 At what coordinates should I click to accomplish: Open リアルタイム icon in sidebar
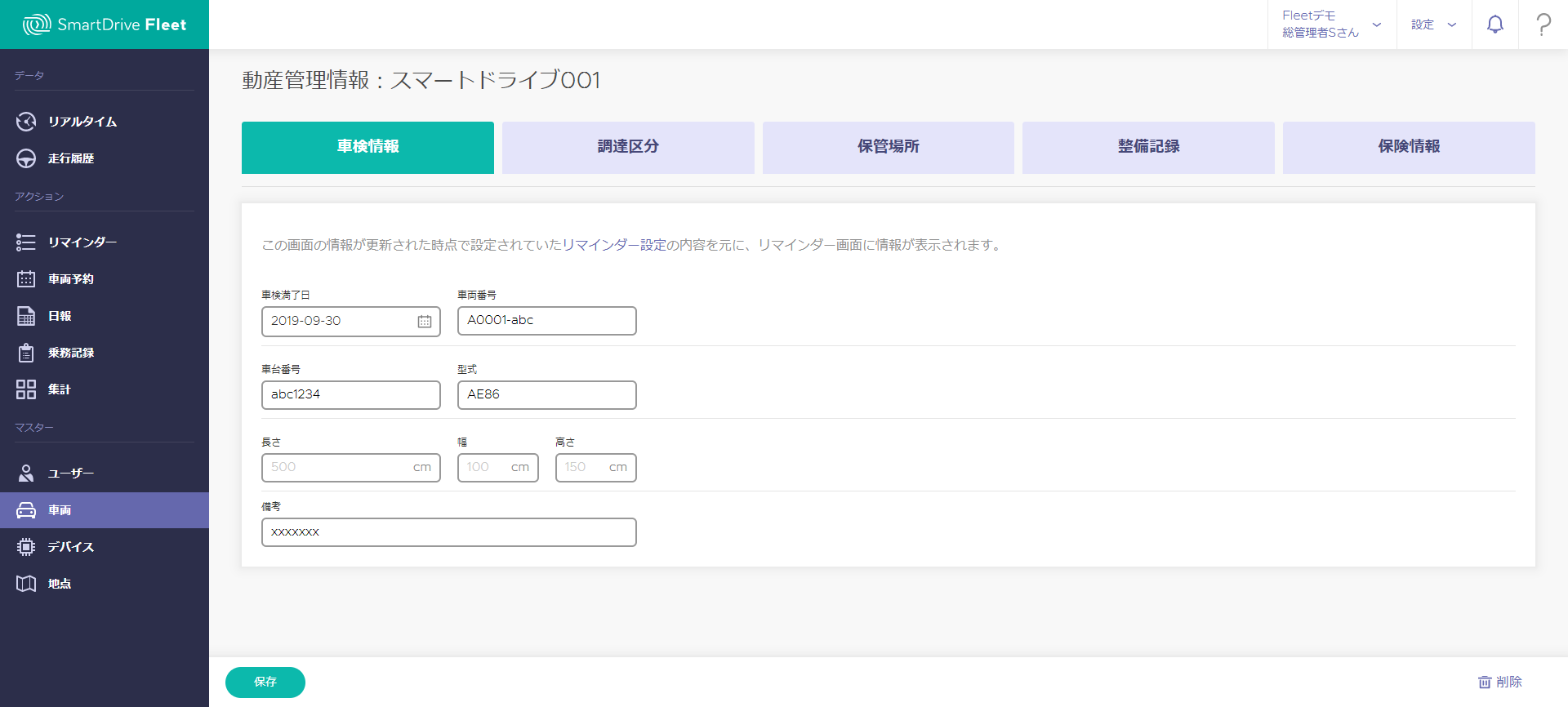(26, 122)
